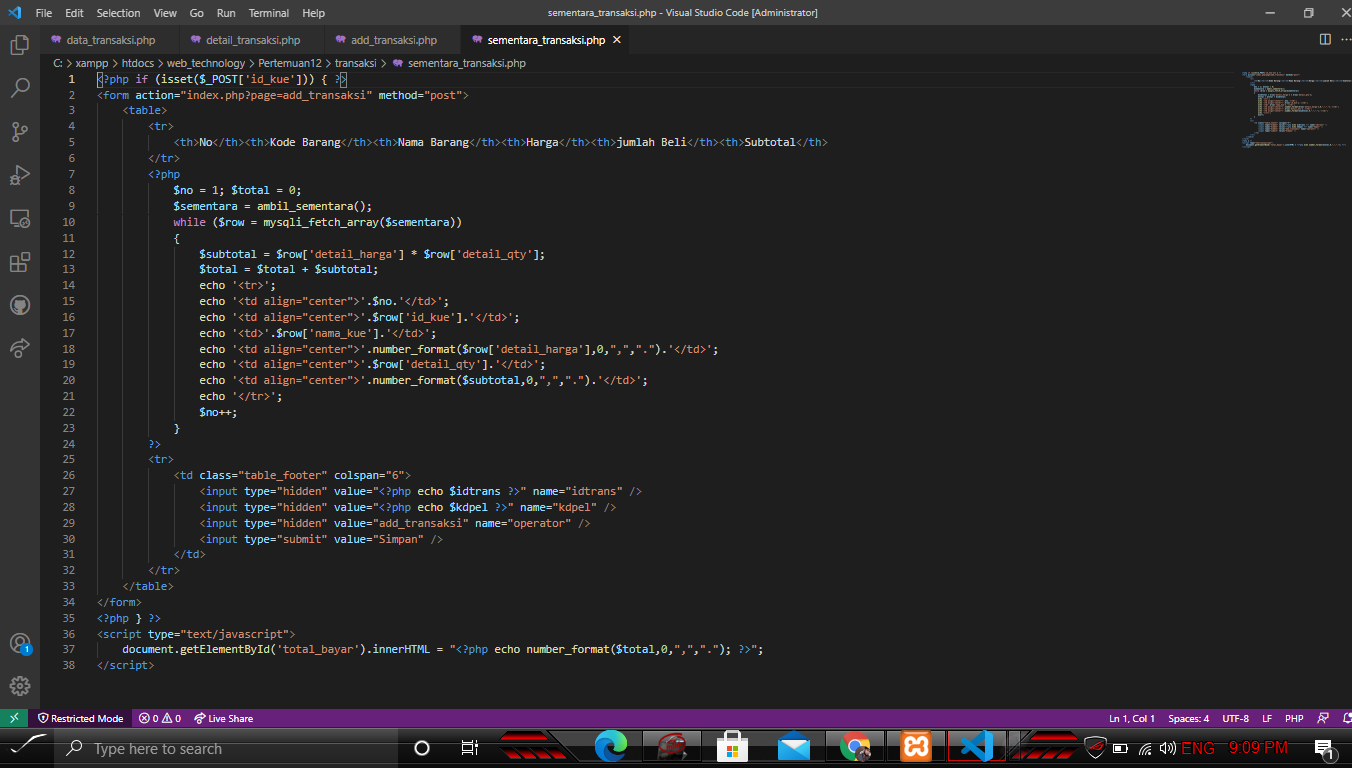Change end of line sequence LF

1267,718
